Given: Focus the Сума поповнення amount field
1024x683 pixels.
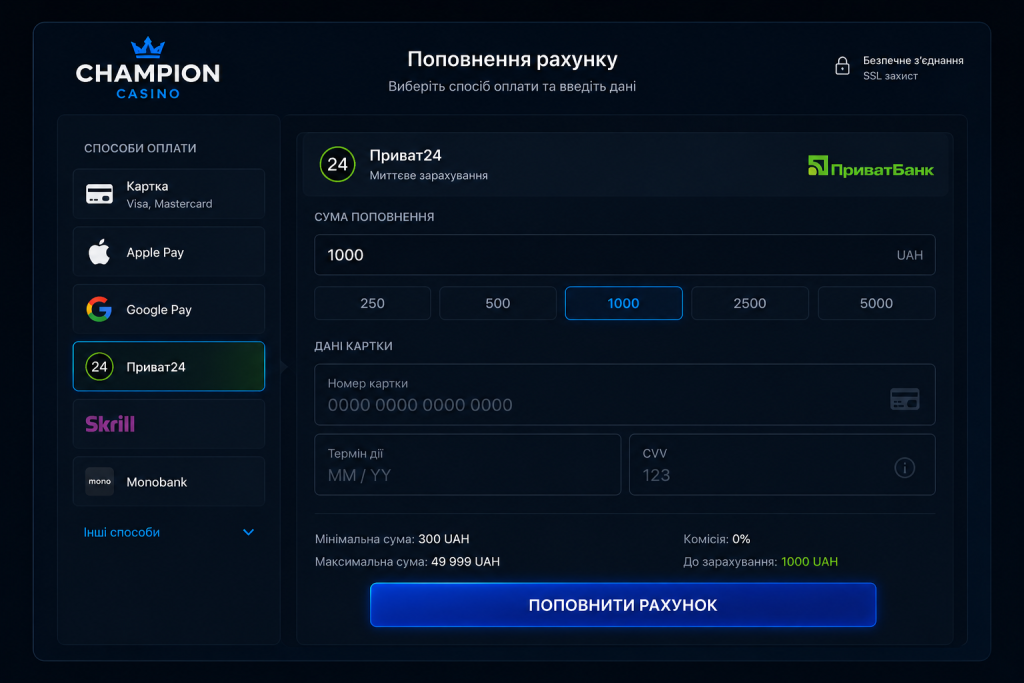Looking at the screenshot, I should pos(624,255).
